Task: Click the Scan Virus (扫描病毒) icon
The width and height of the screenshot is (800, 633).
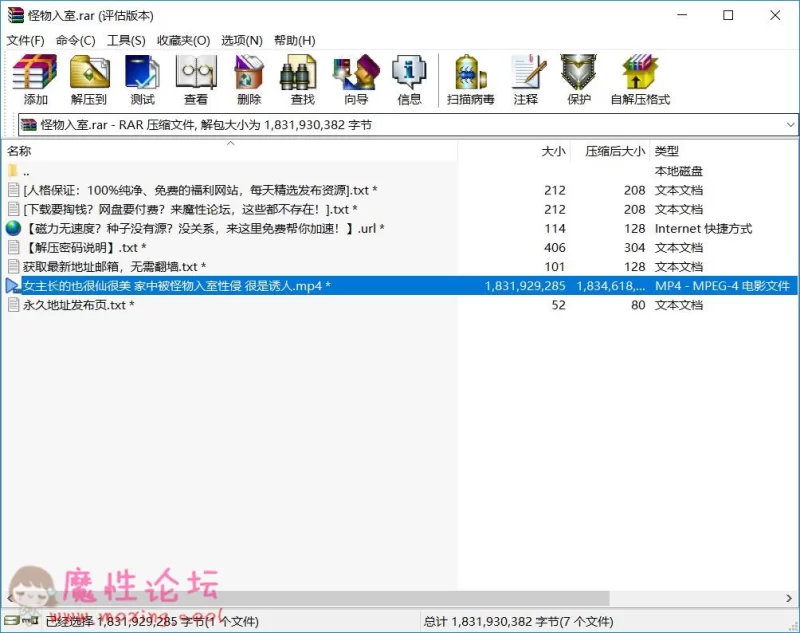Action: pyautogui.click(x=470, y=72)
